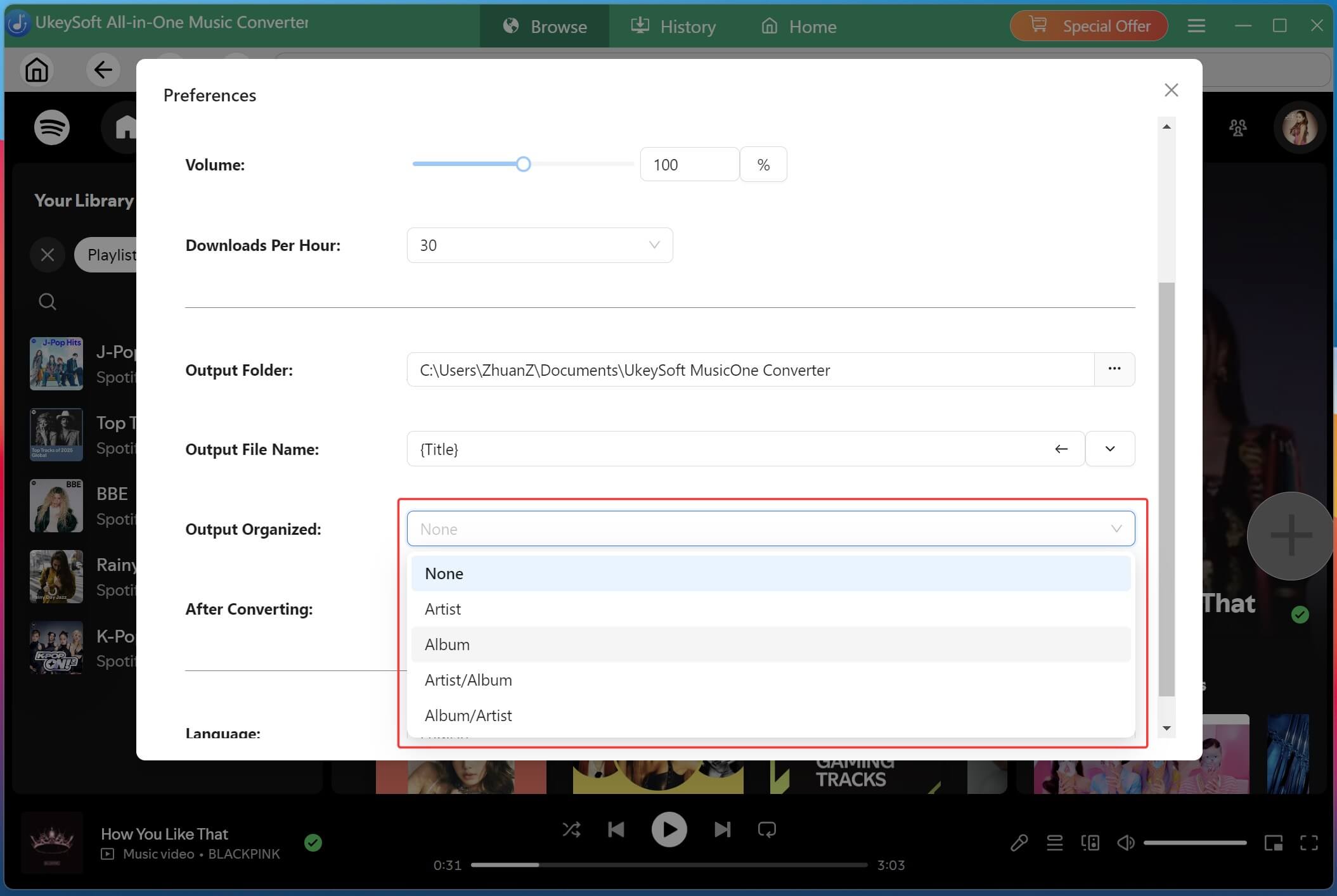Screen dimensions: 1337x896
Task: Toggle repeat mode
Action: click(x=767, y=829)
